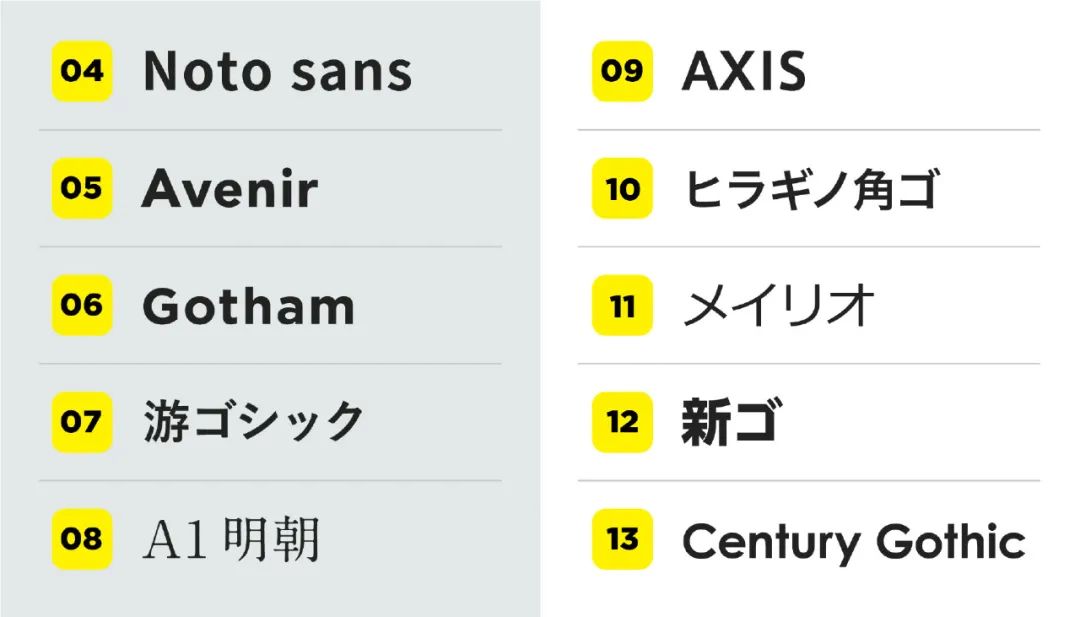Screen dimensions: 1080x617
Task: Click the Noto sans font name
Action: pyautogui.click(x=277, y=72)
